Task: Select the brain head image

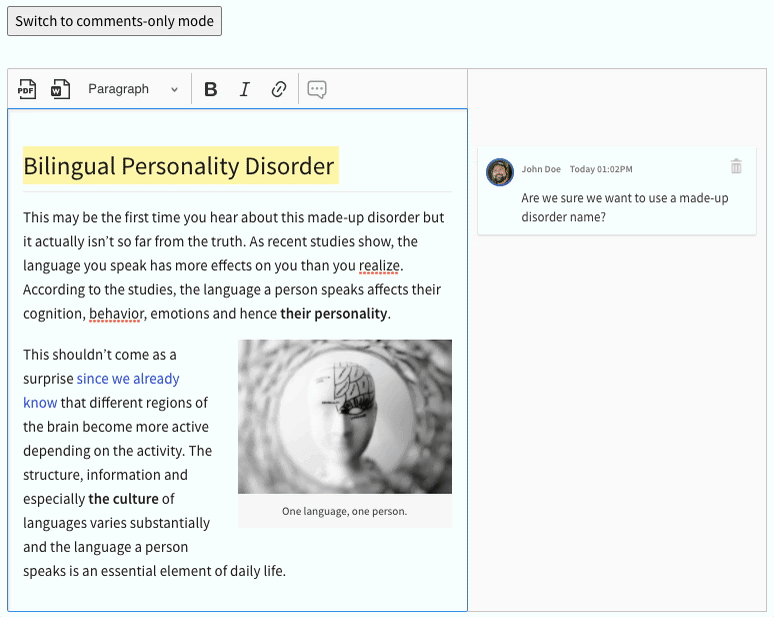Action: click(x=344, y=416)
